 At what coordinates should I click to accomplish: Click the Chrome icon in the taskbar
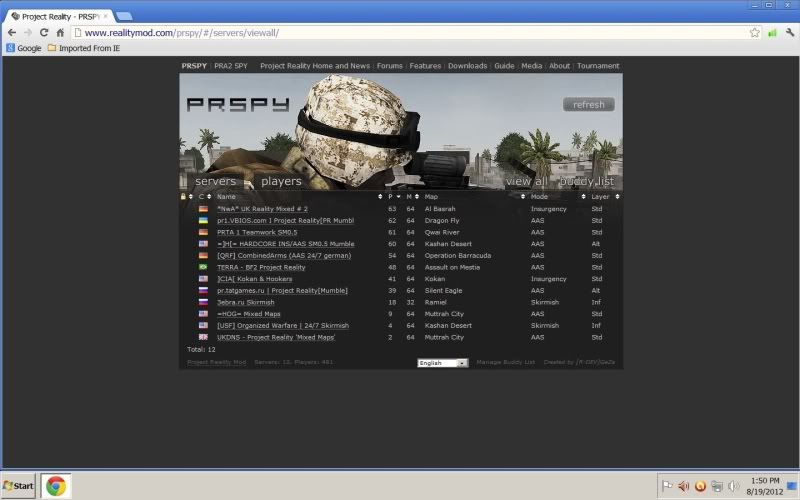[55, 486]
